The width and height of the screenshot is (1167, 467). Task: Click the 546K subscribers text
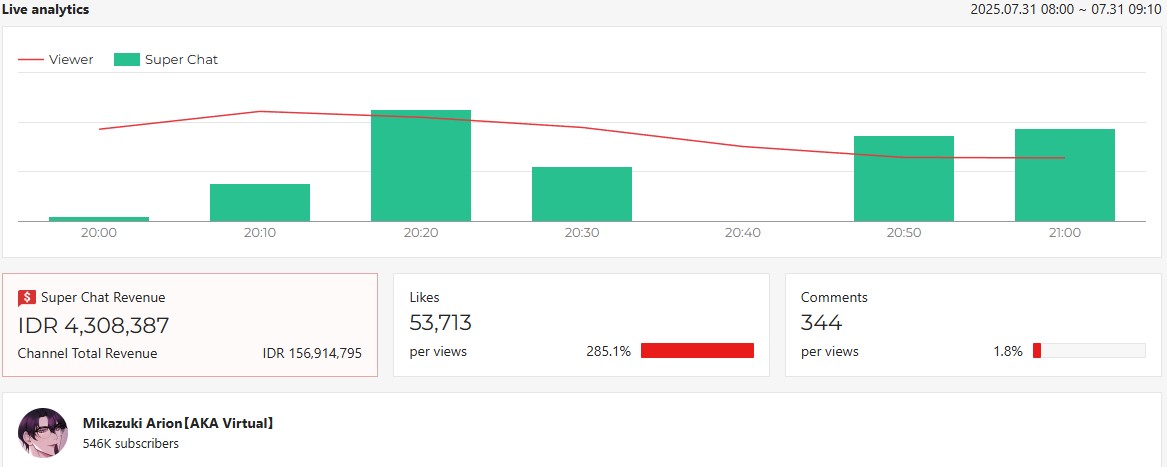point(131,444)
